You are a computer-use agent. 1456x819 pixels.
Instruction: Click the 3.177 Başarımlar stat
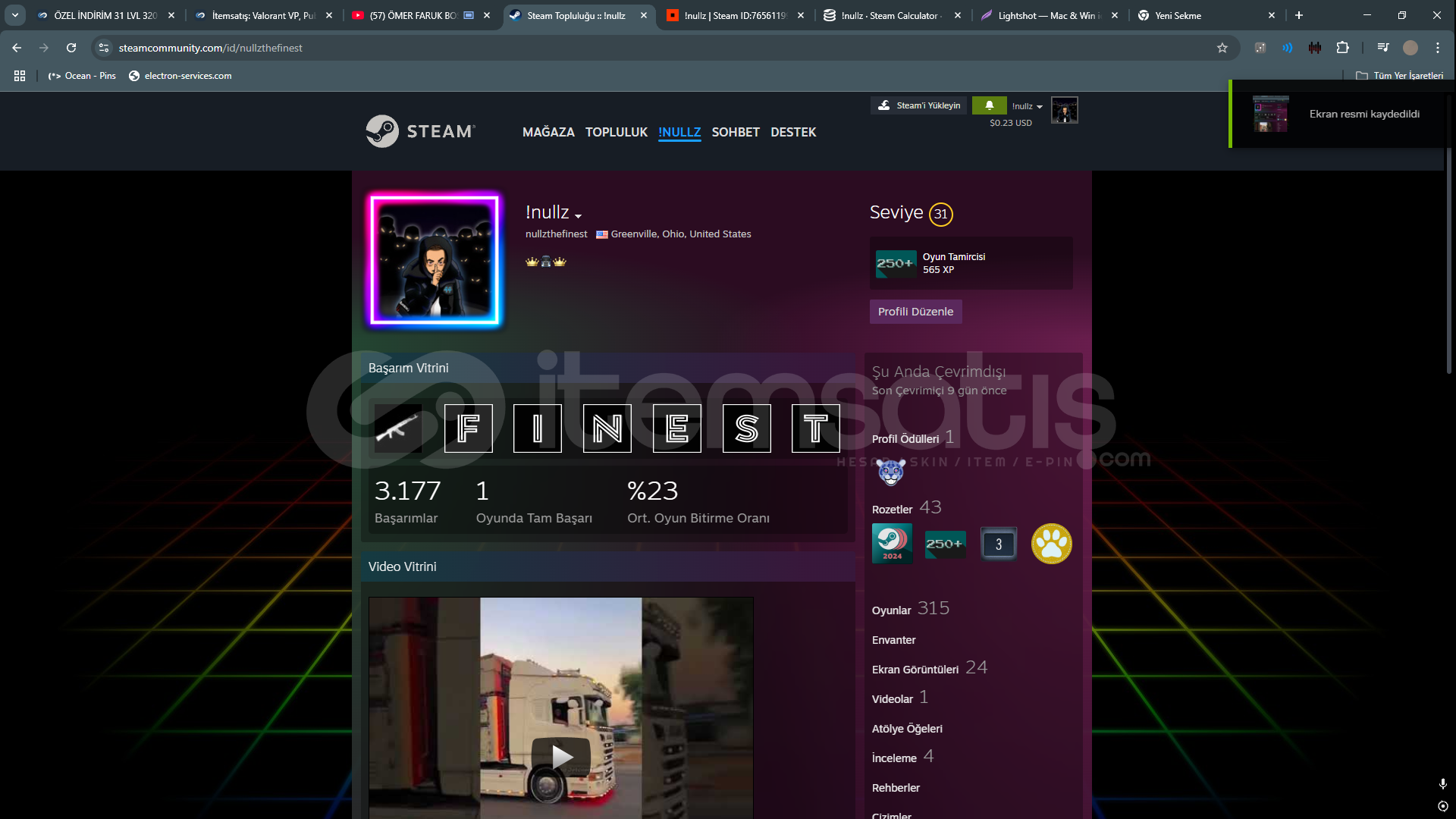click(x=408, y=501)
